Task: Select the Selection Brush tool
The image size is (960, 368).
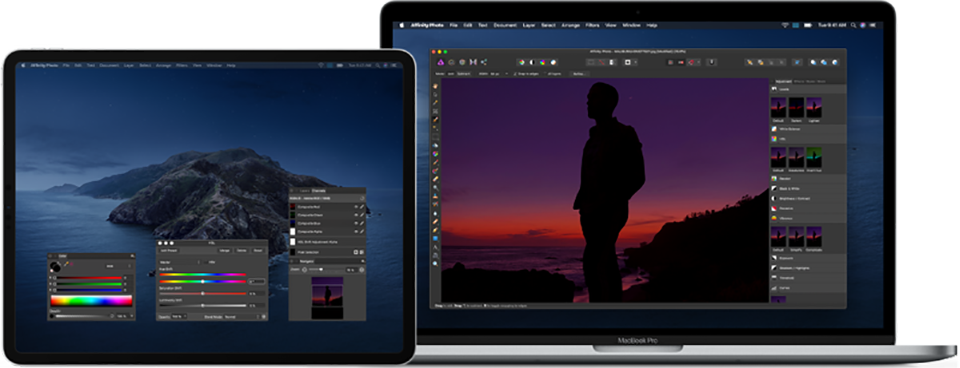Action: 435,119
